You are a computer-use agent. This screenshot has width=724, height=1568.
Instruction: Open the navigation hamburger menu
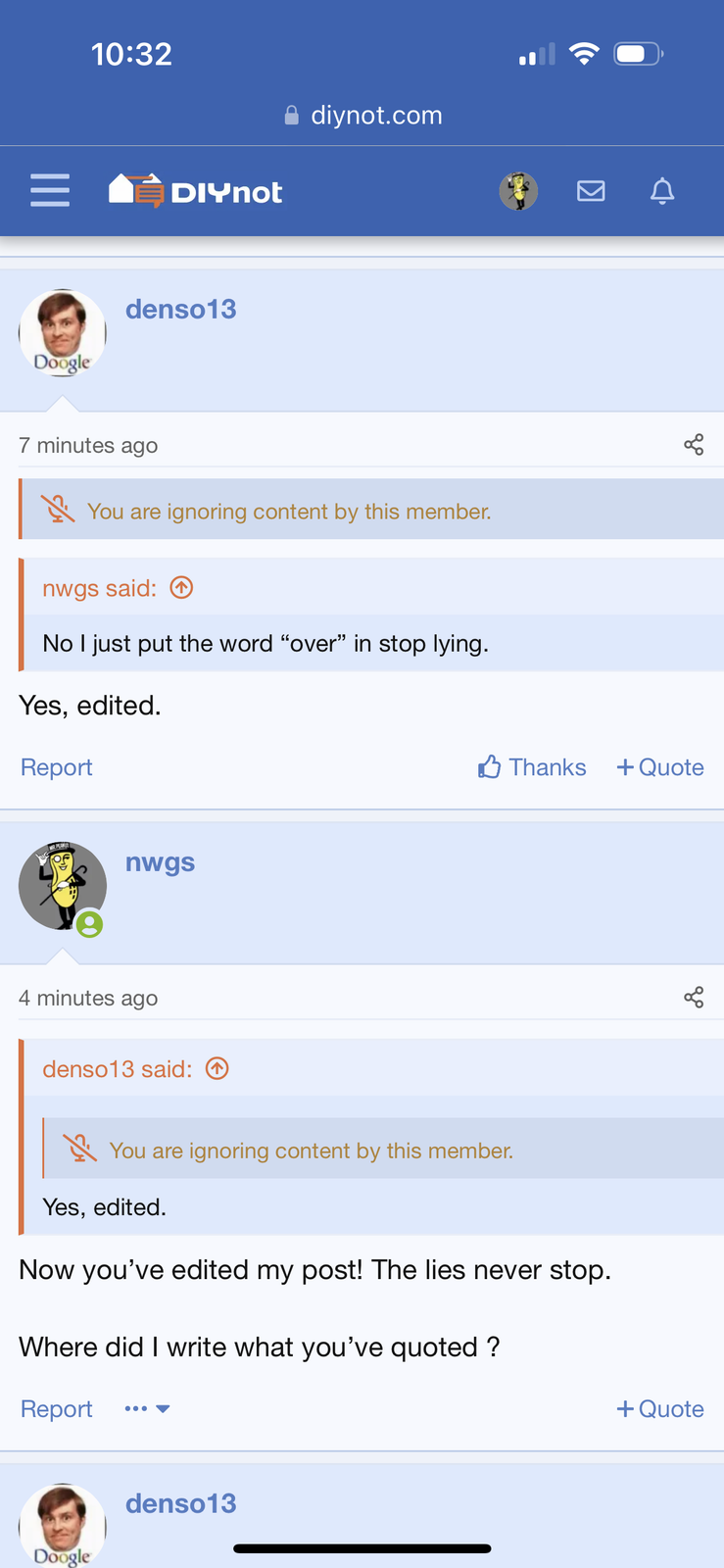tap(49, 190)
